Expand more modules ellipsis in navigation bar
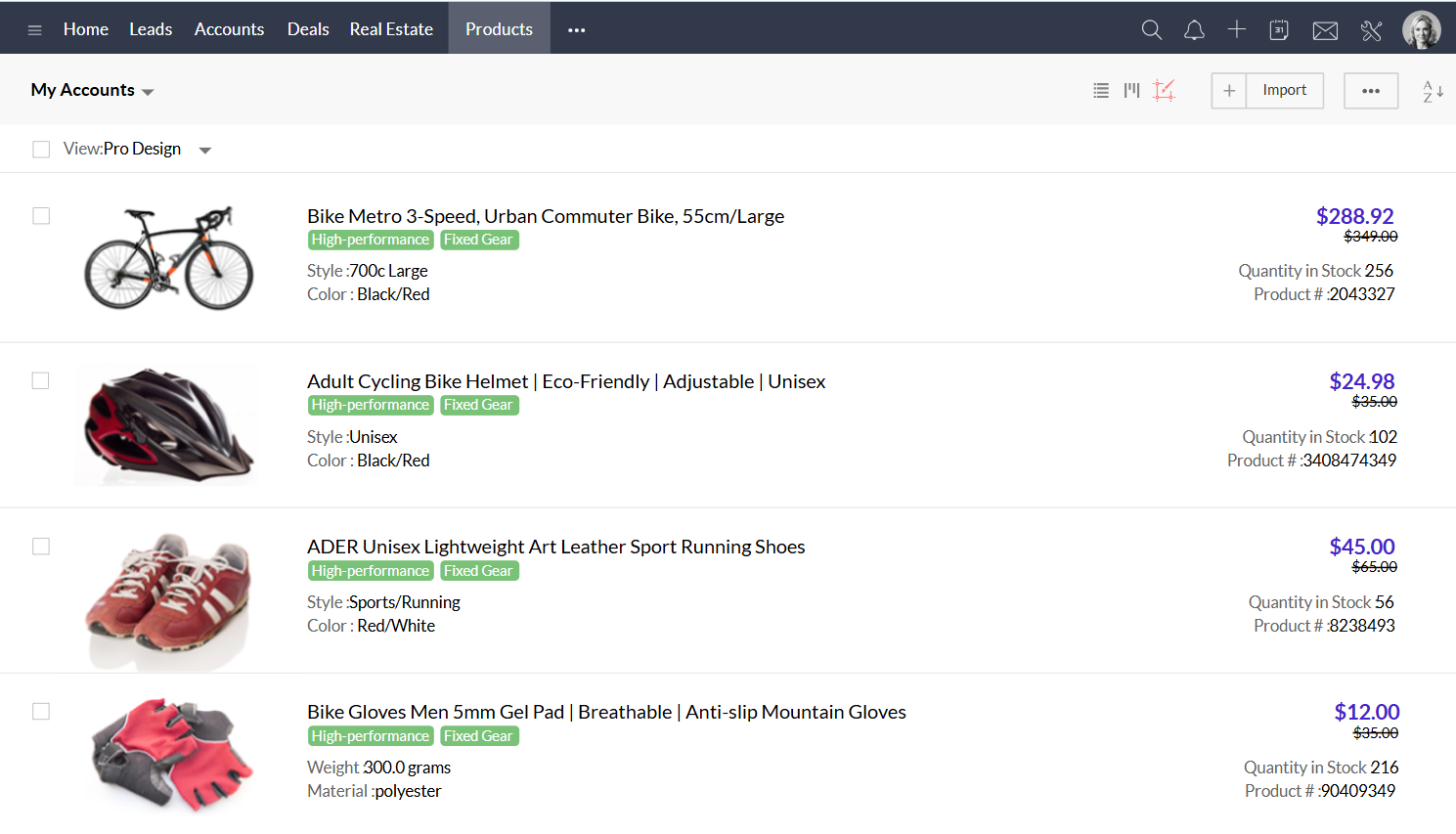Screen dimensions: 1456x834 (x=576, y=30)
